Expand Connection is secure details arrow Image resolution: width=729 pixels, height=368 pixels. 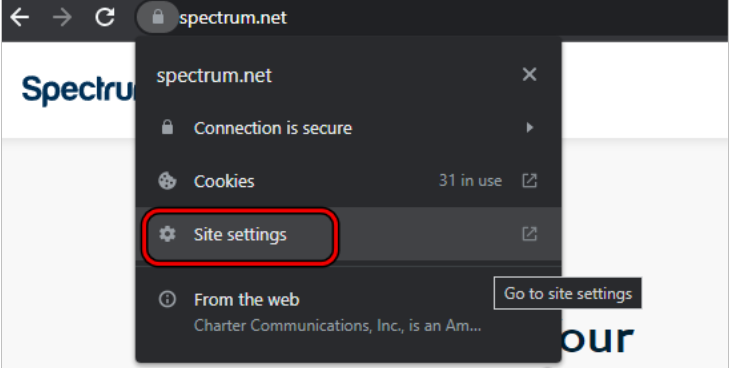[x=530, y=127]
